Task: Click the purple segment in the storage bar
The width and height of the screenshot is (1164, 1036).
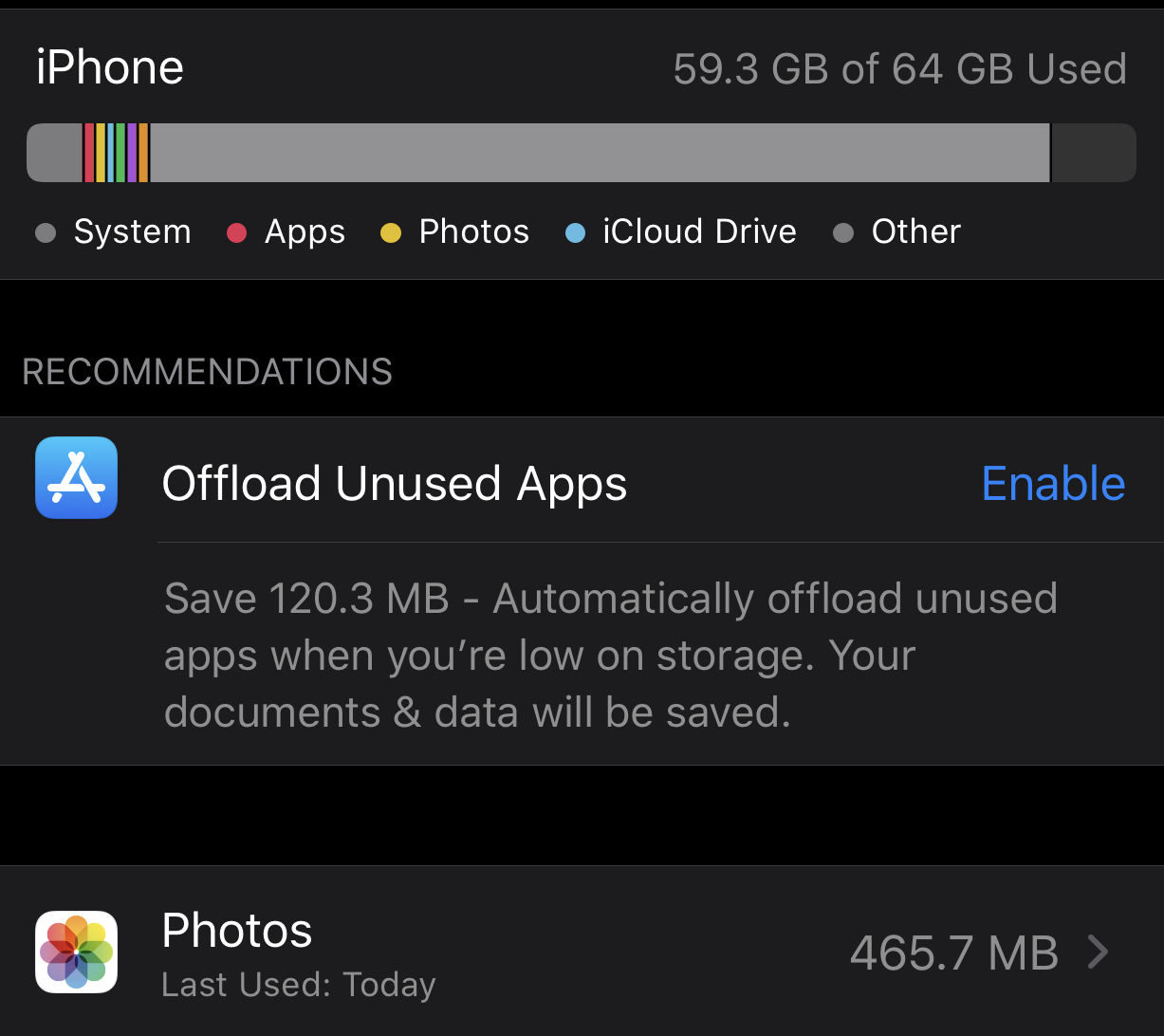Action: point(132,153)
